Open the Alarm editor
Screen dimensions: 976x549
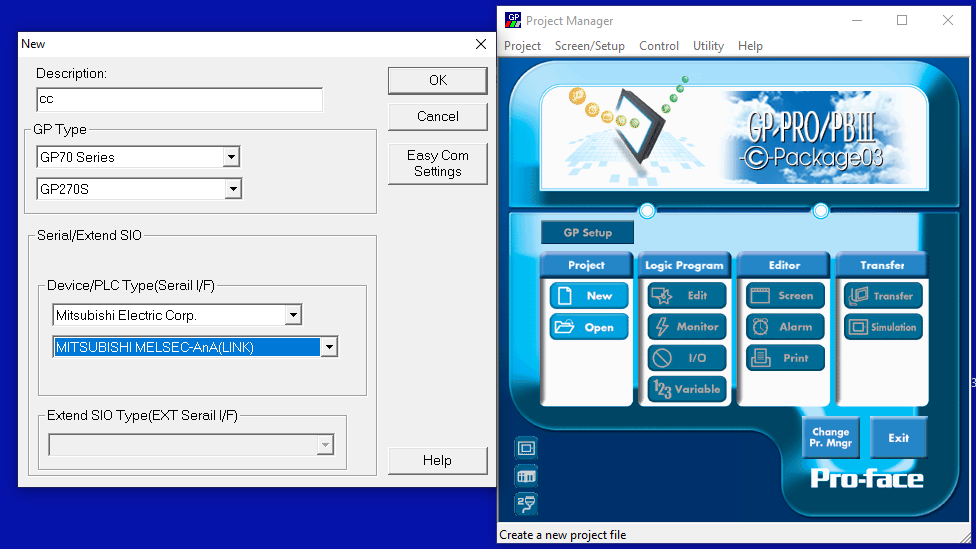point(786,327)
